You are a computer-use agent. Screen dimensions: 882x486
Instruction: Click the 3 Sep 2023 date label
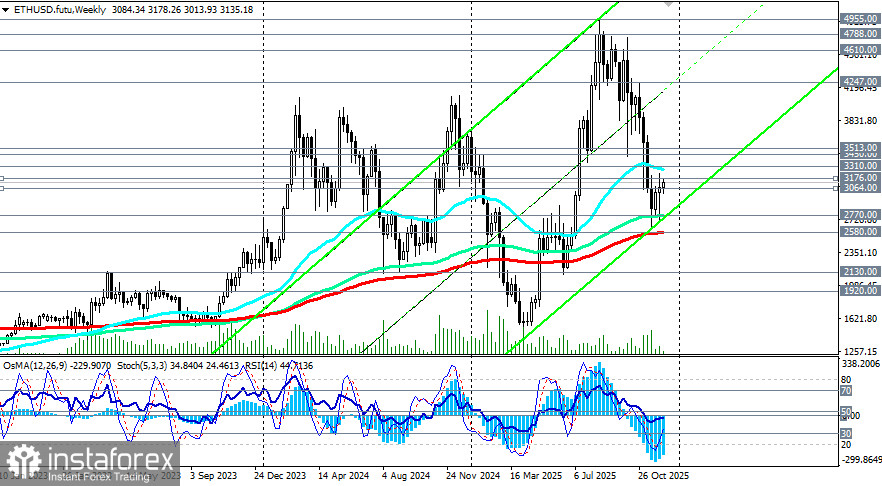coord(214,475)
